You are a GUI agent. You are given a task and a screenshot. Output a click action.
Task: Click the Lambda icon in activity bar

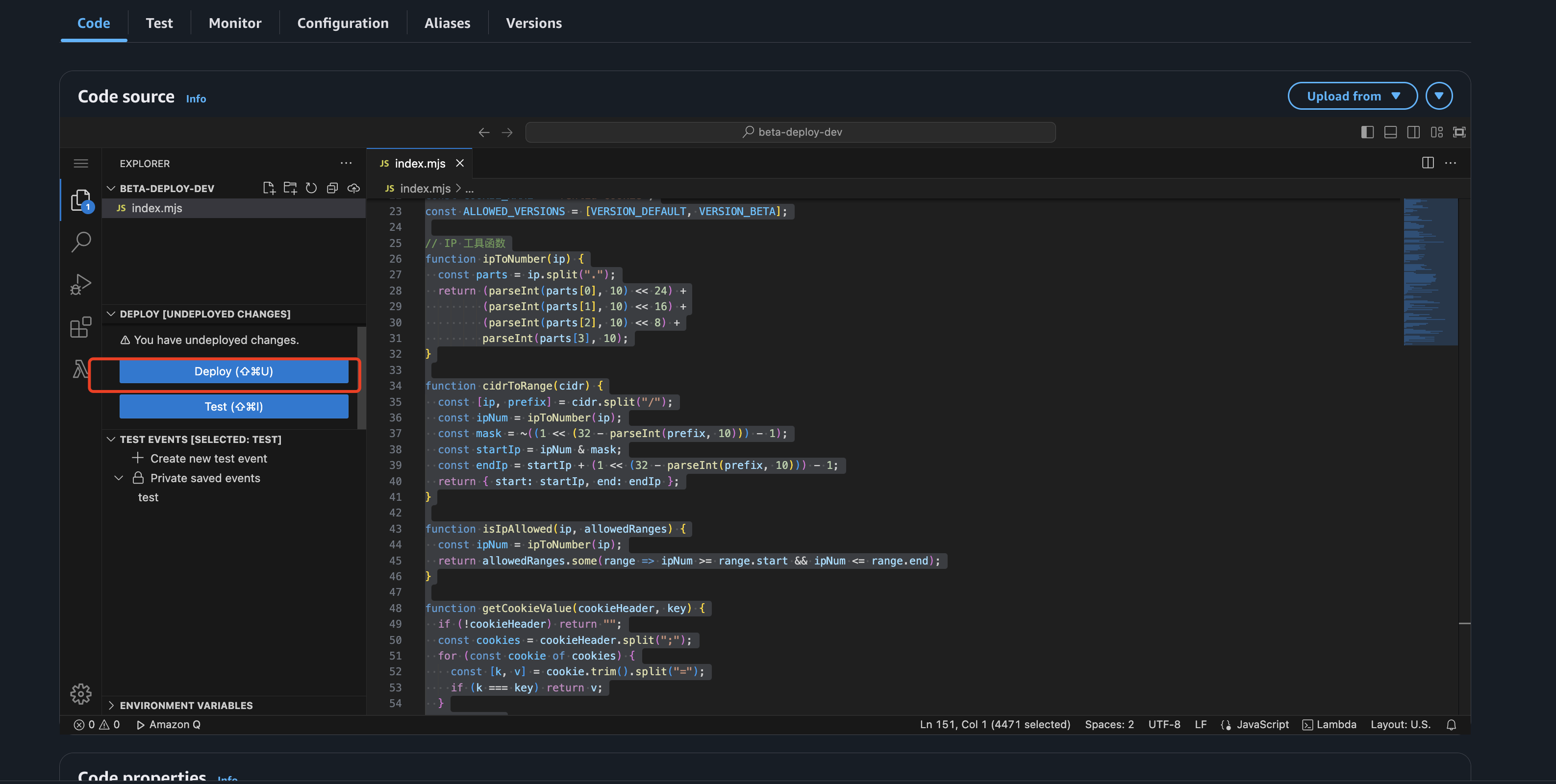80,369
